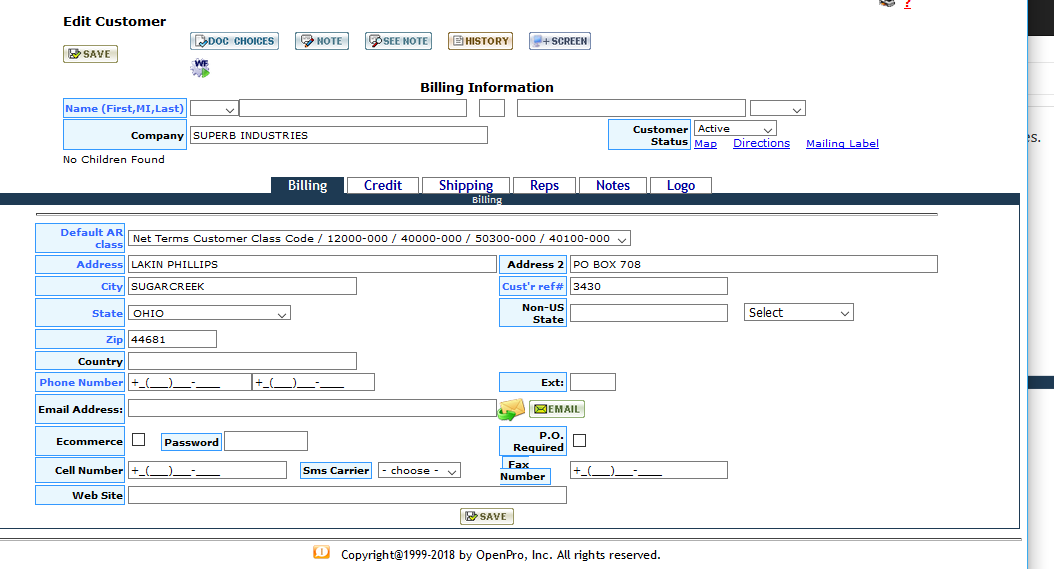View customer History
Viewport: 1054px width, 569px height.
pyautogui.click(x=480, y=41)
